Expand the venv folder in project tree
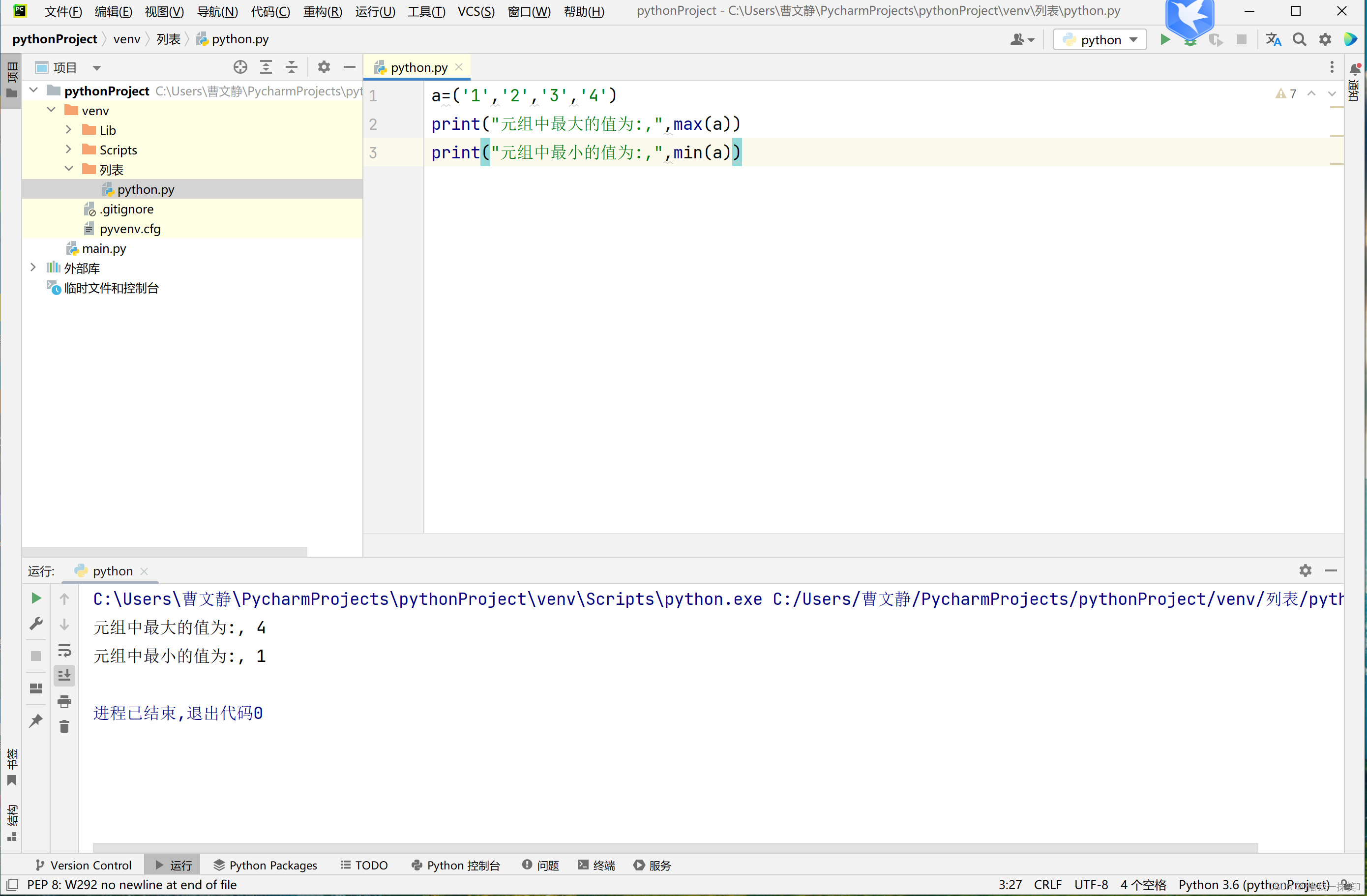 [x=51, y=109]
